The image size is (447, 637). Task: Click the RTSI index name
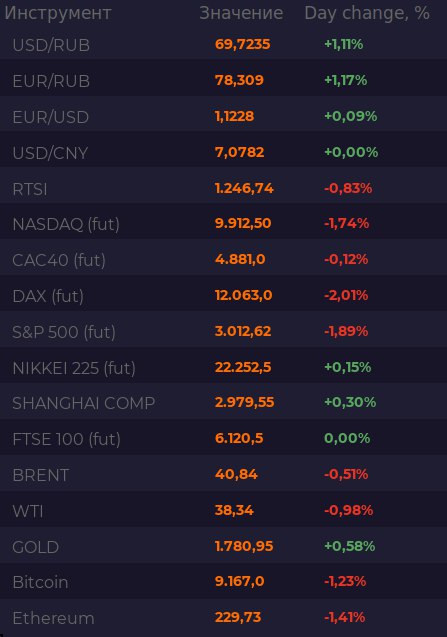30,189
